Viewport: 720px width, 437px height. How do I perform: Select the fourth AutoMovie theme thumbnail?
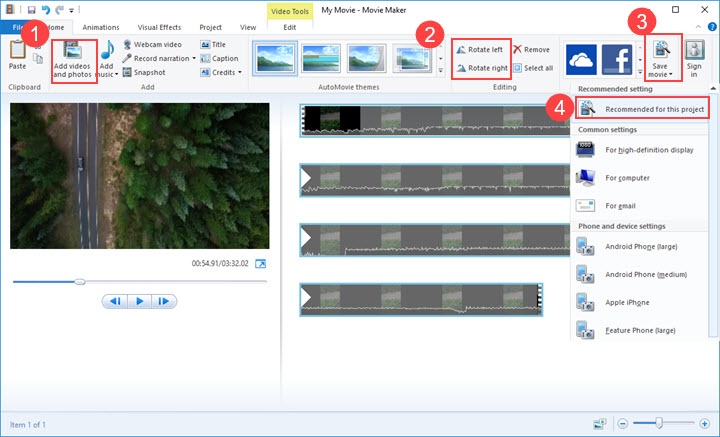(412, 58)
